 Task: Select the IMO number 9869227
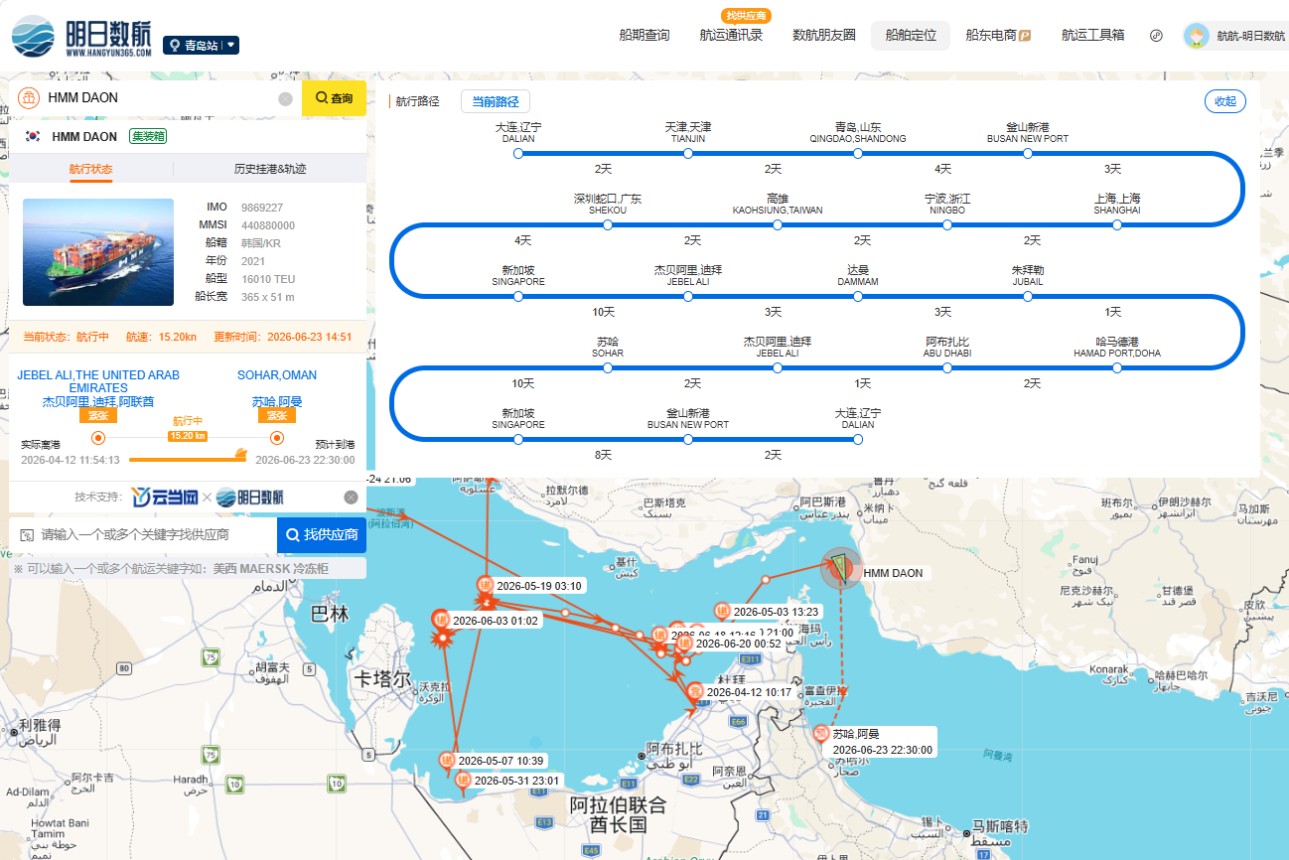[x=262, y=208]
